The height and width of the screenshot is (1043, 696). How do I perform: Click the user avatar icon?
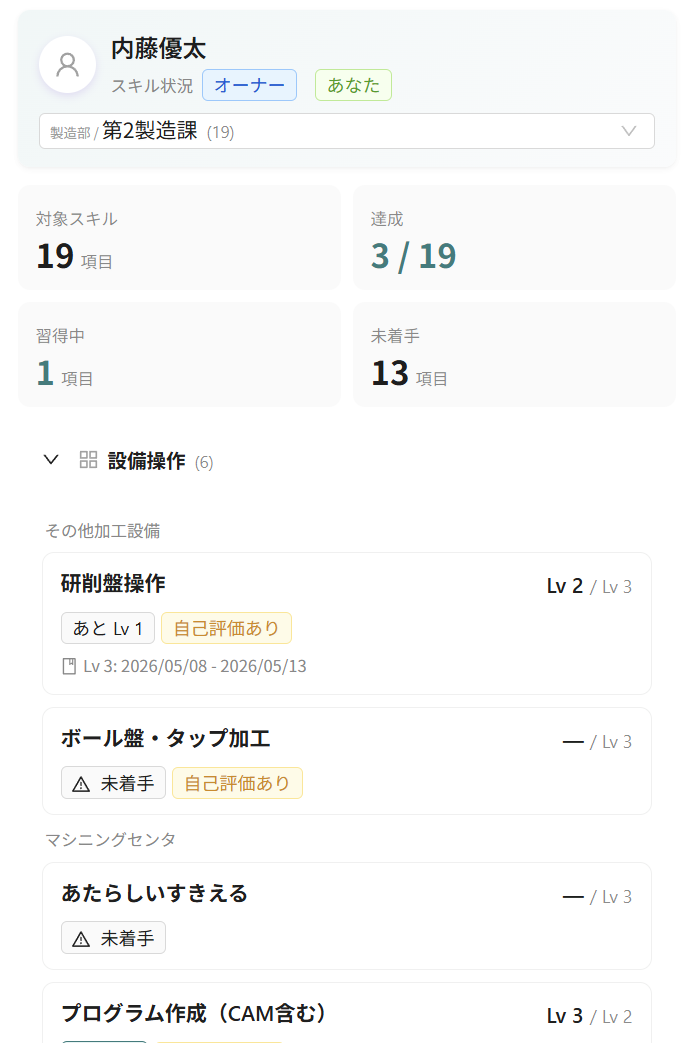pos(67,65)
